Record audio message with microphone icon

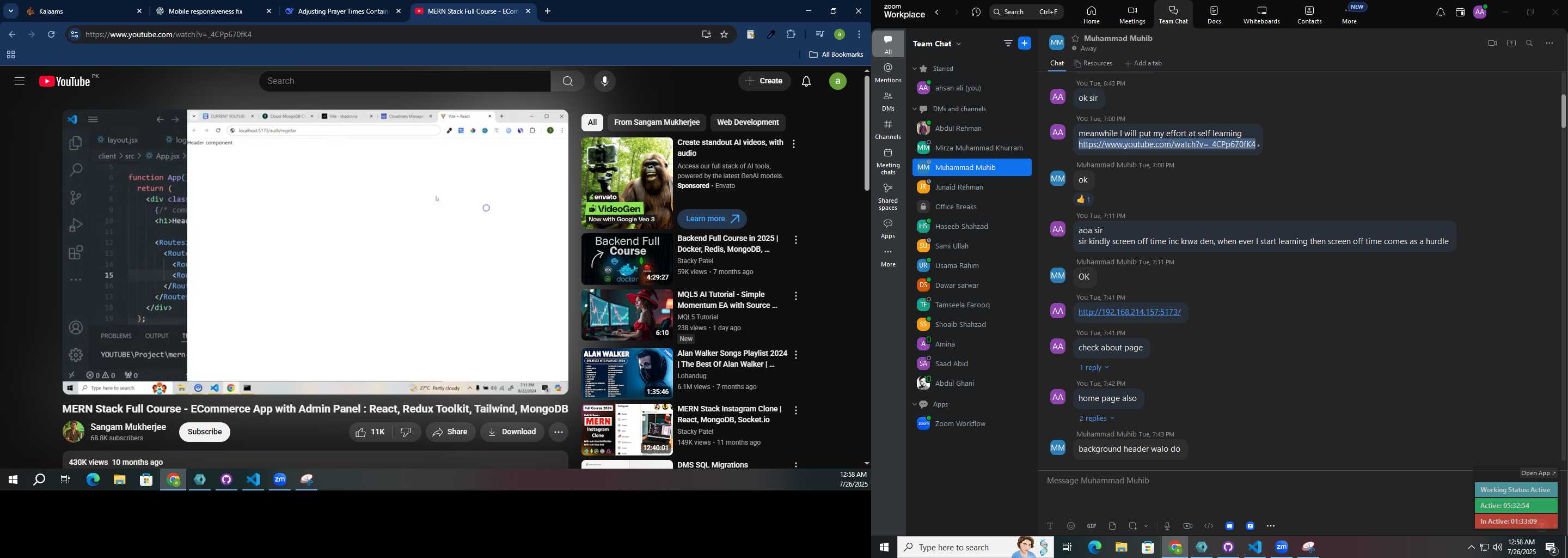point(1167,526)
